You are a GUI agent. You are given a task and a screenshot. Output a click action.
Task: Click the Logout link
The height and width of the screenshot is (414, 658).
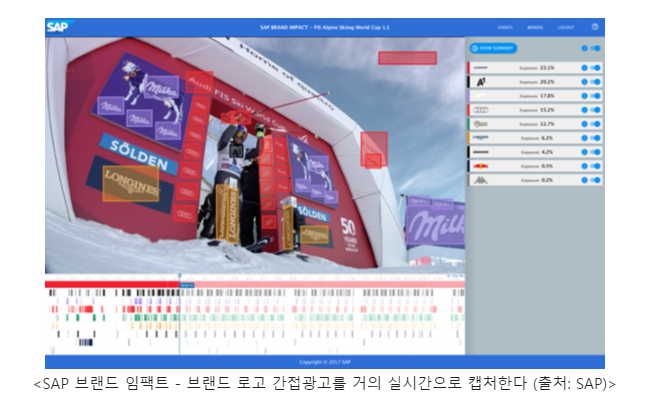point(566,28)
